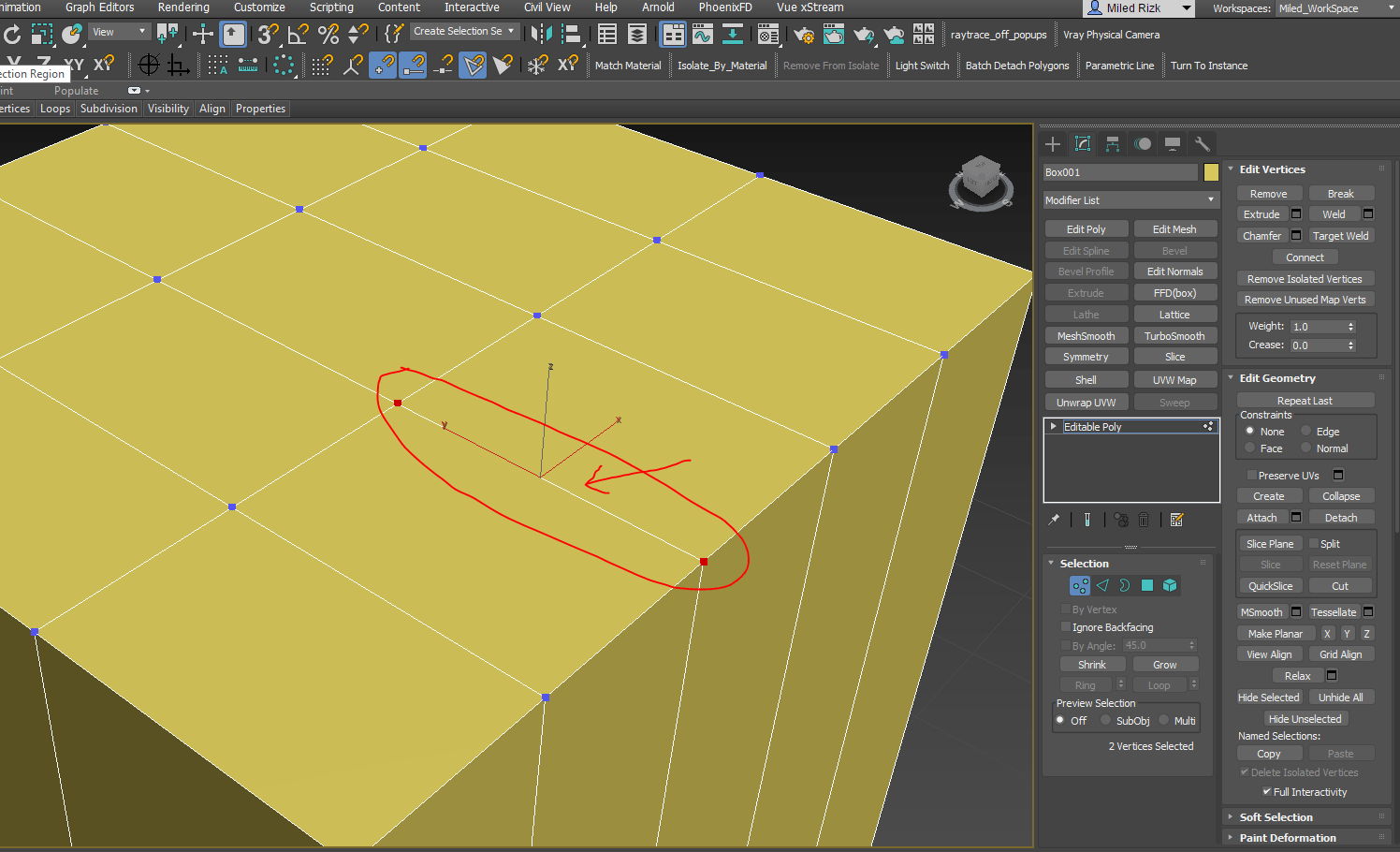
Task: Switch to the Hierarchy command panel
Action: [1112, 143]
